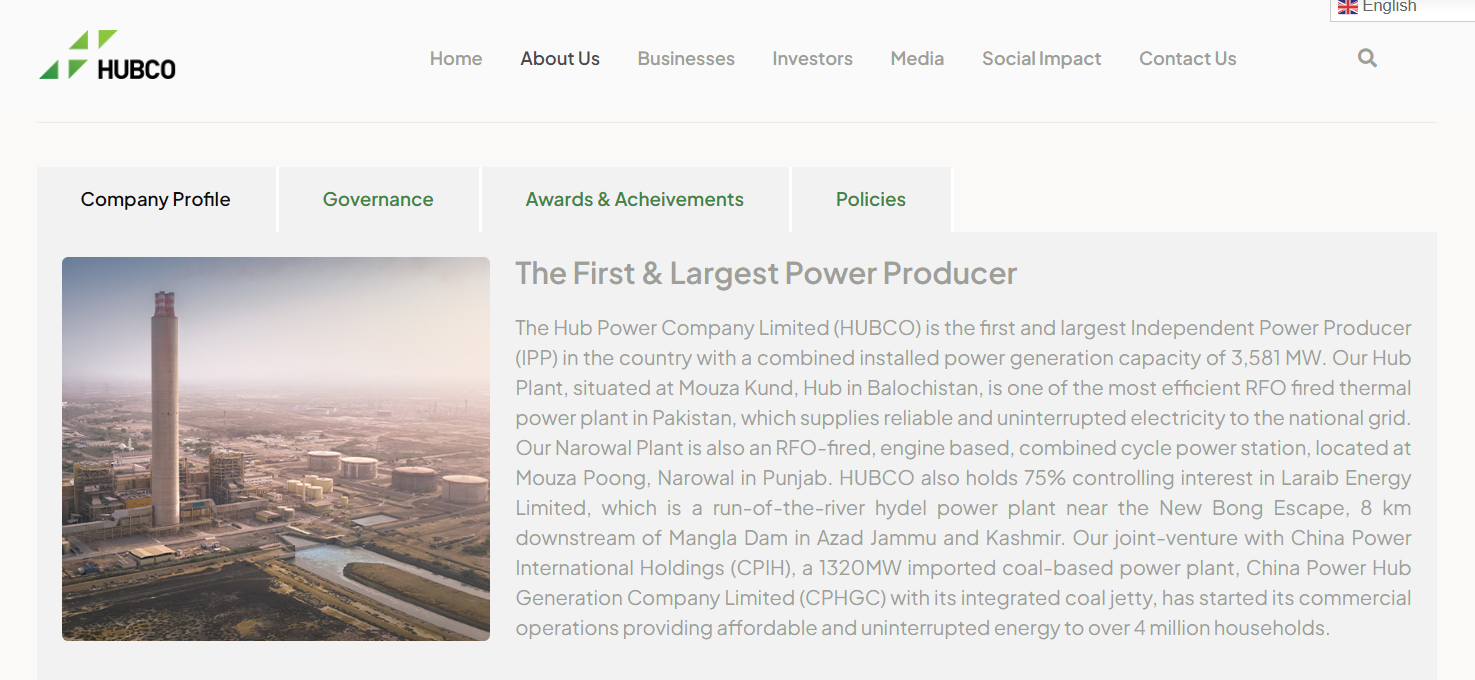Go to the Home menu item
This screenshot has width=1475, height=680.
[456, 59]
